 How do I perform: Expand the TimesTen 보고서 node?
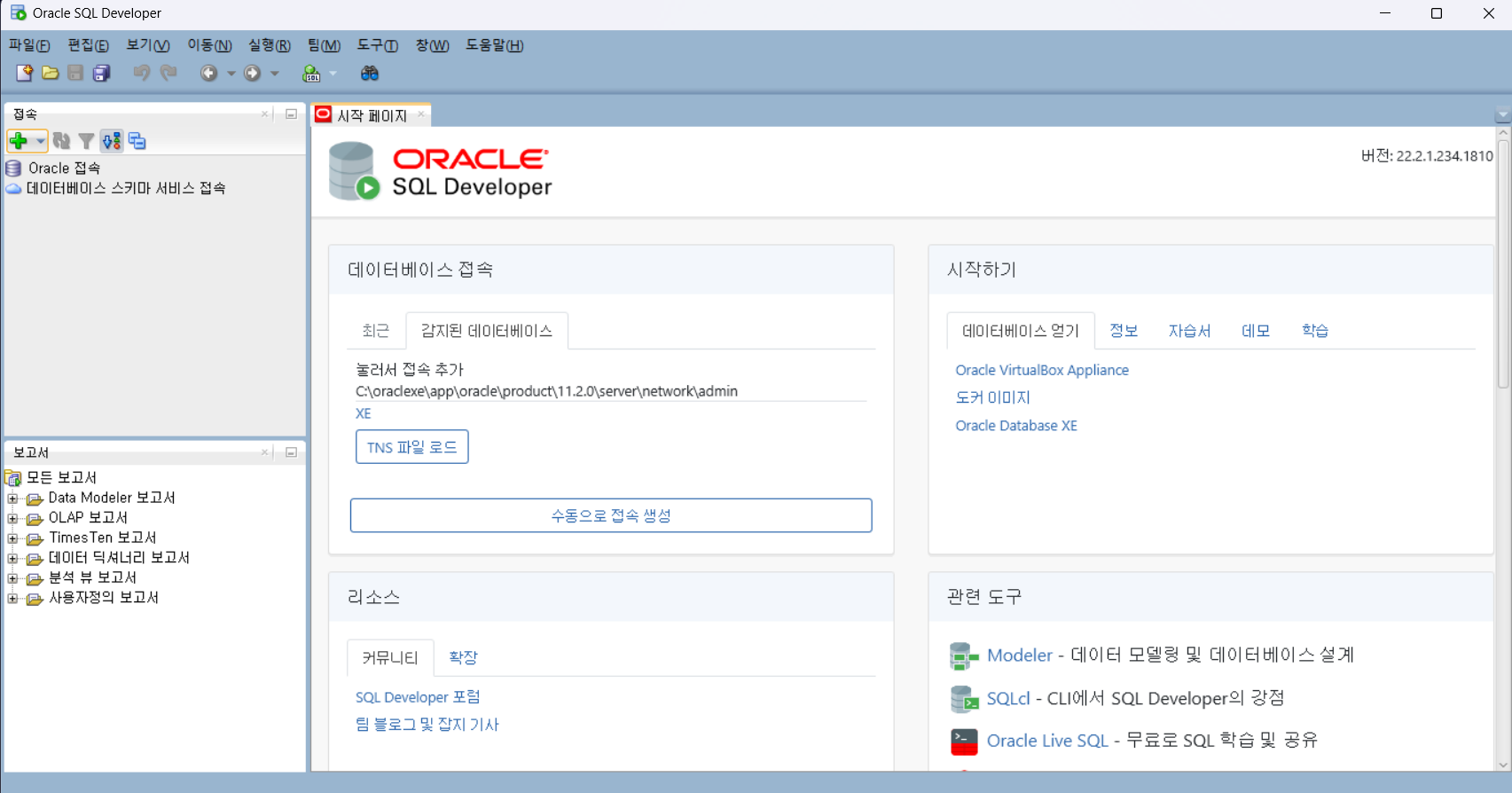coord(12,538)
